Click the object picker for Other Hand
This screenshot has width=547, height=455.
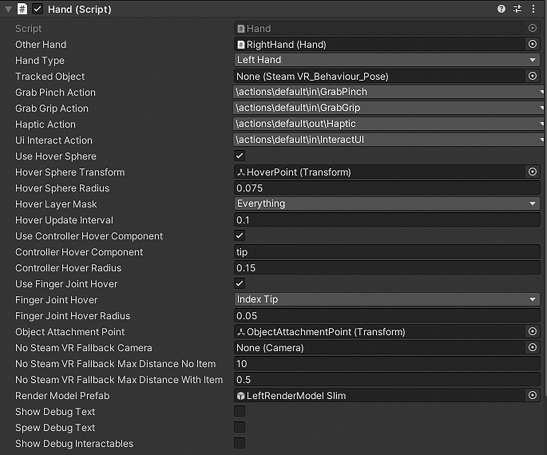coord(532,44)
